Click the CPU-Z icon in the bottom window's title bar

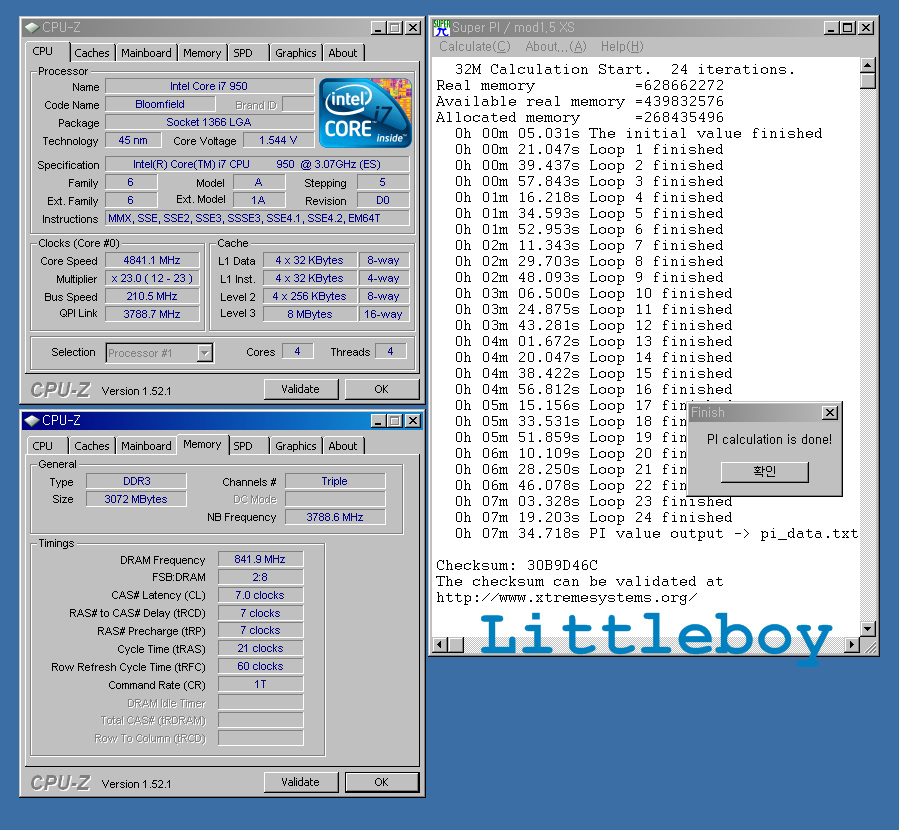32,421
